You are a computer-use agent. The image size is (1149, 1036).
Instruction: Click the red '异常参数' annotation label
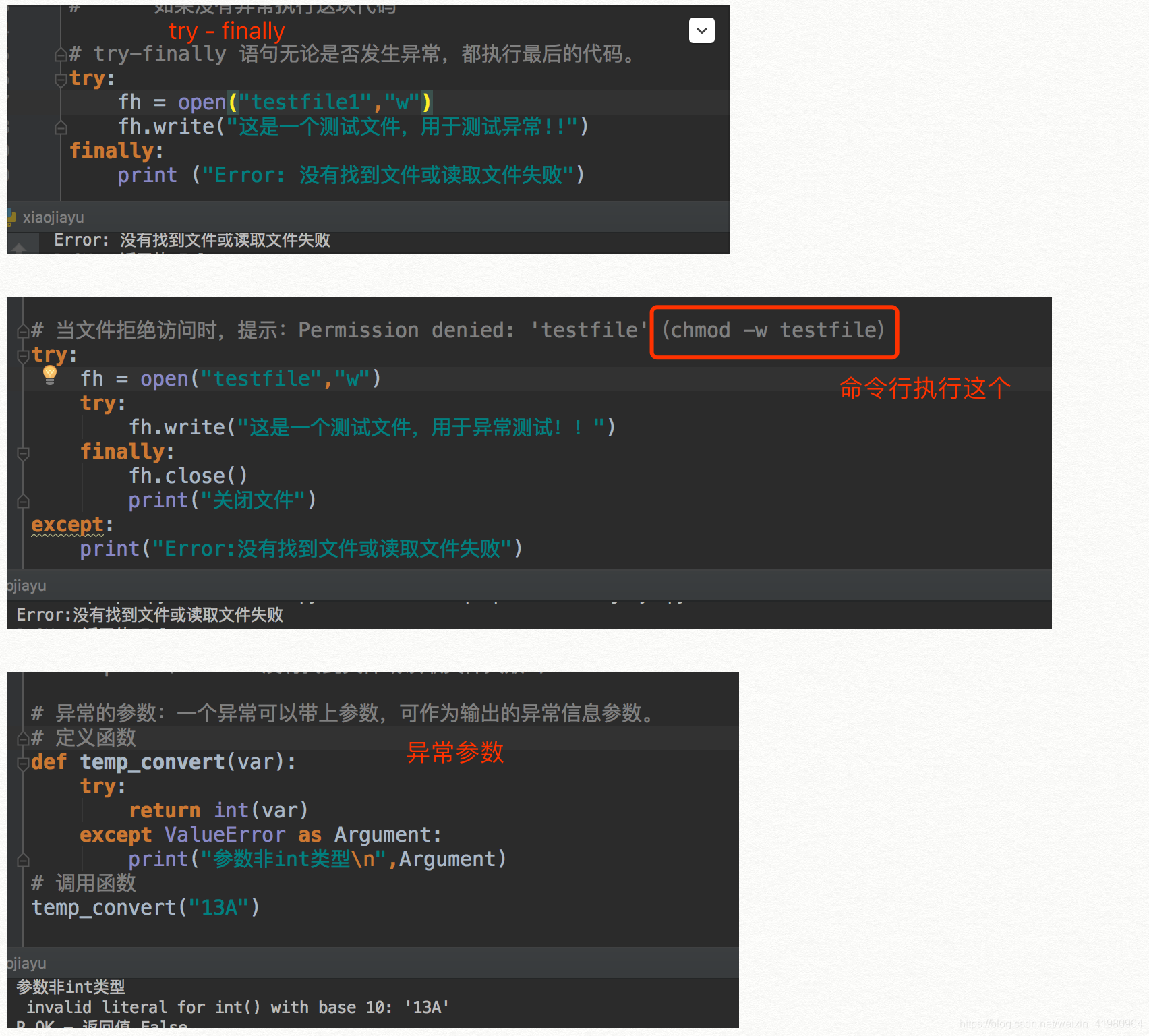(x=455, y=752)
